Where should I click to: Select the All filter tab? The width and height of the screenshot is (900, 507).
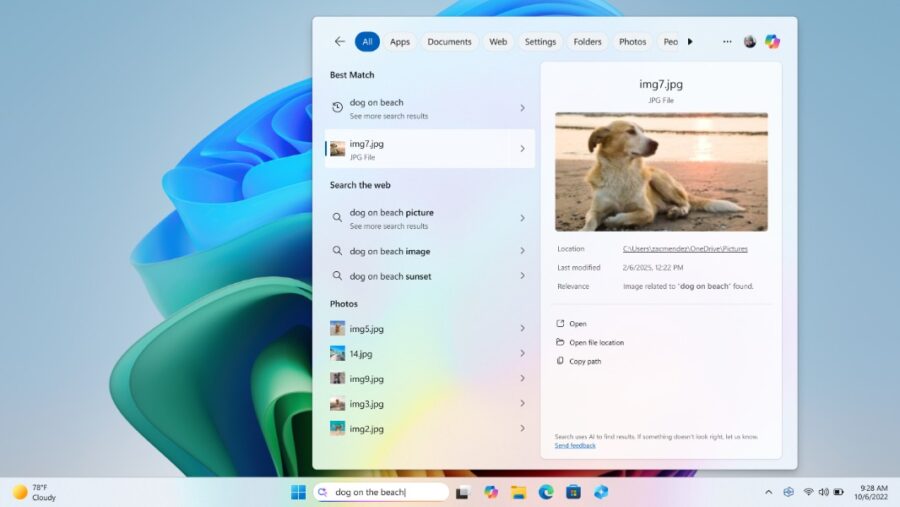click(367, 41)
